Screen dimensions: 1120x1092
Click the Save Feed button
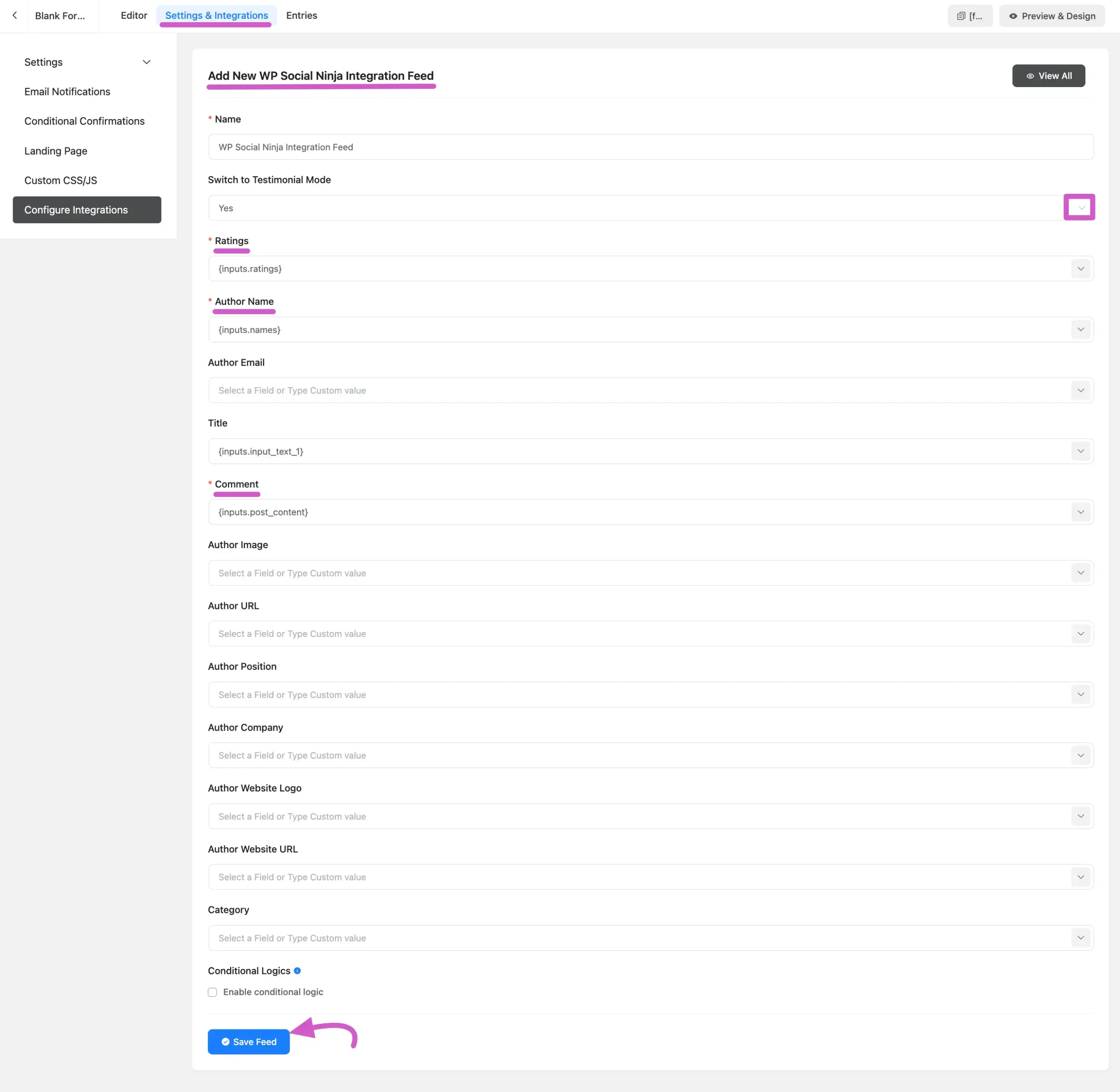(x=248, y=1042)
